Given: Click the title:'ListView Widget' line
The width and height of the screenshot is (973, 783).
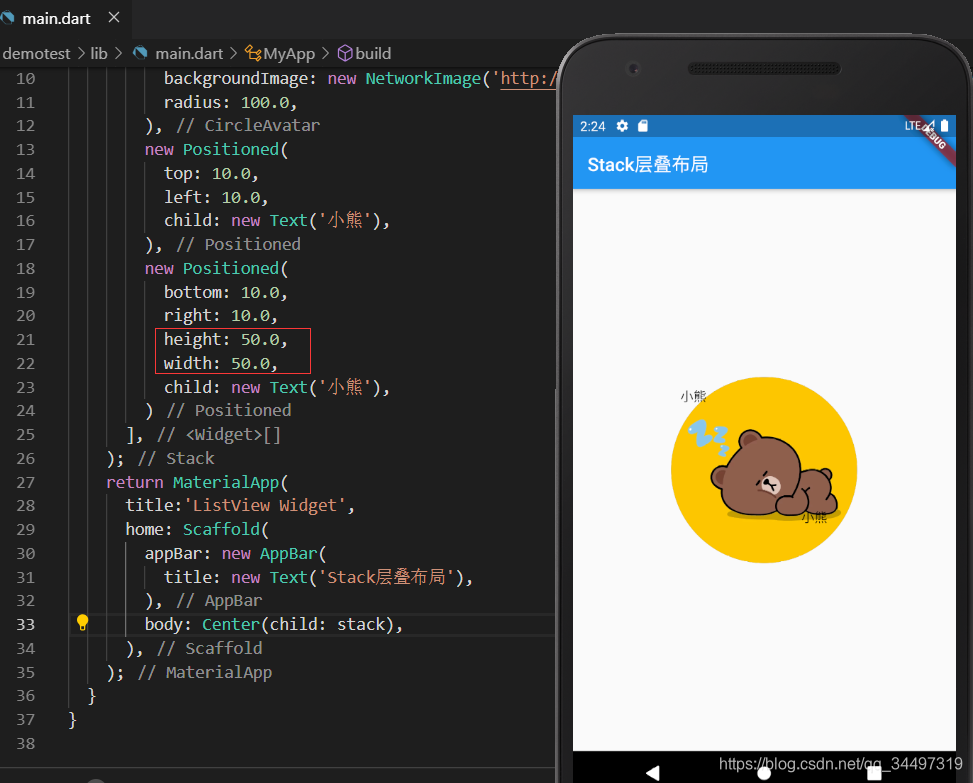Looking at the screenshot, I should pyautogui.click(x=240, y=506).
